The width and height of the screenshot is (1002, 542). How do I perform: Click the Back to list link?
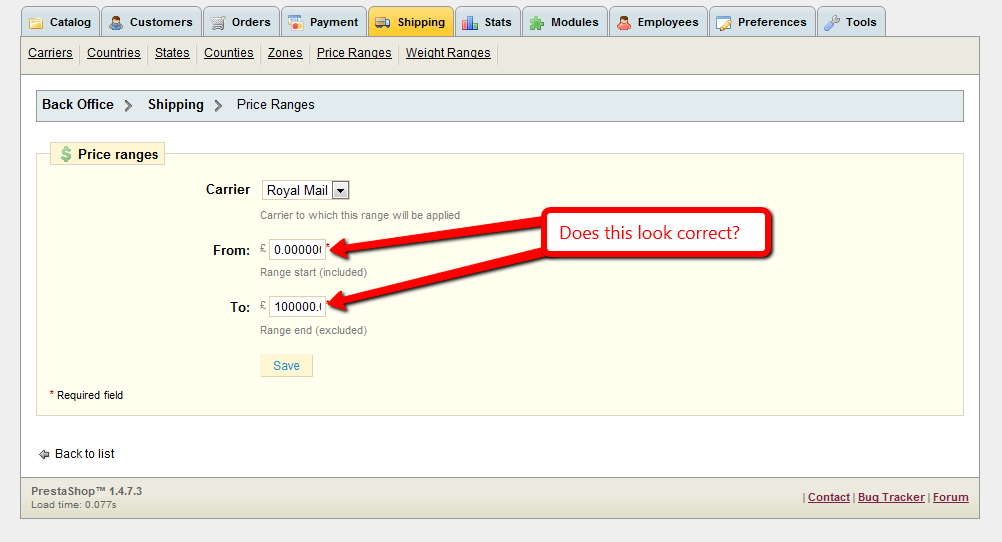[84, 454]
